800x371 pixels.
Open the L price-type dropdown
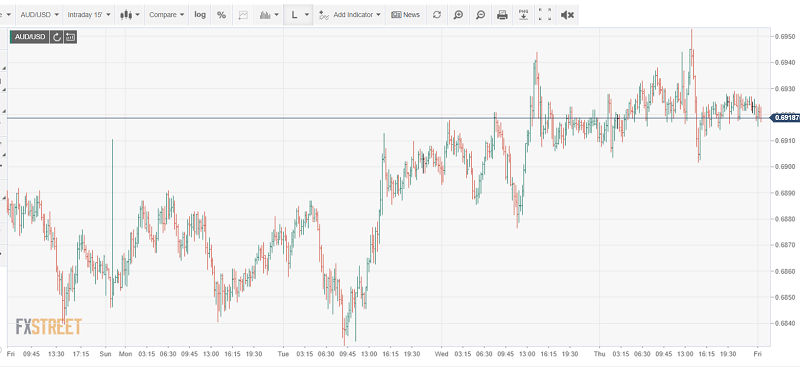299,15
